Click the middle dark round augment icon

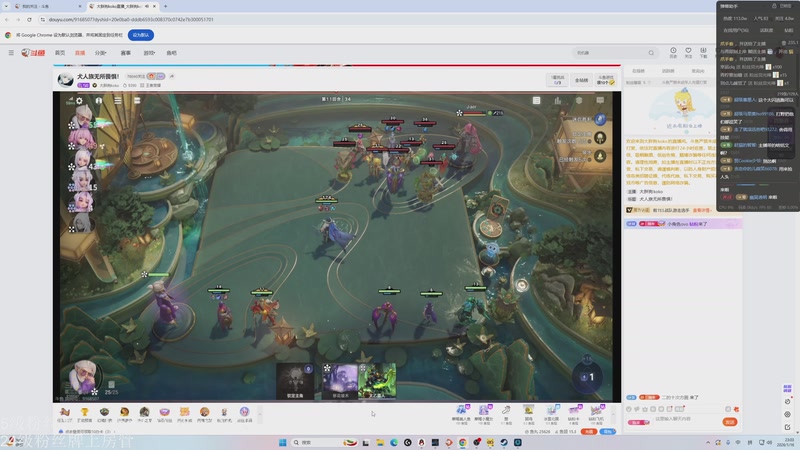[x=601, y=137]
